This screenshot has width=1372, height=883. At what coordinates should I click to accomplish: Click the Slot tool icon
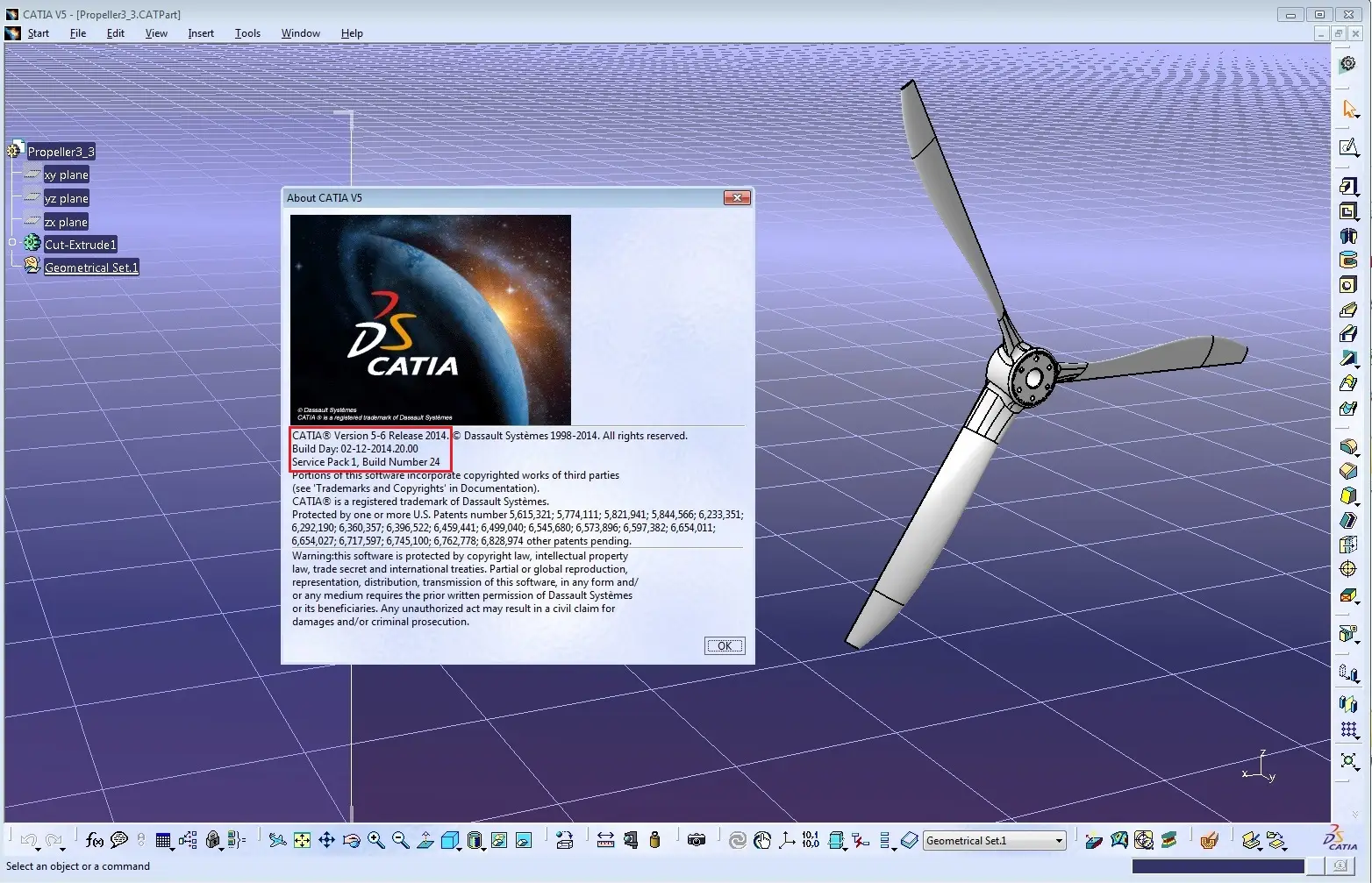tap(1349, 333)
